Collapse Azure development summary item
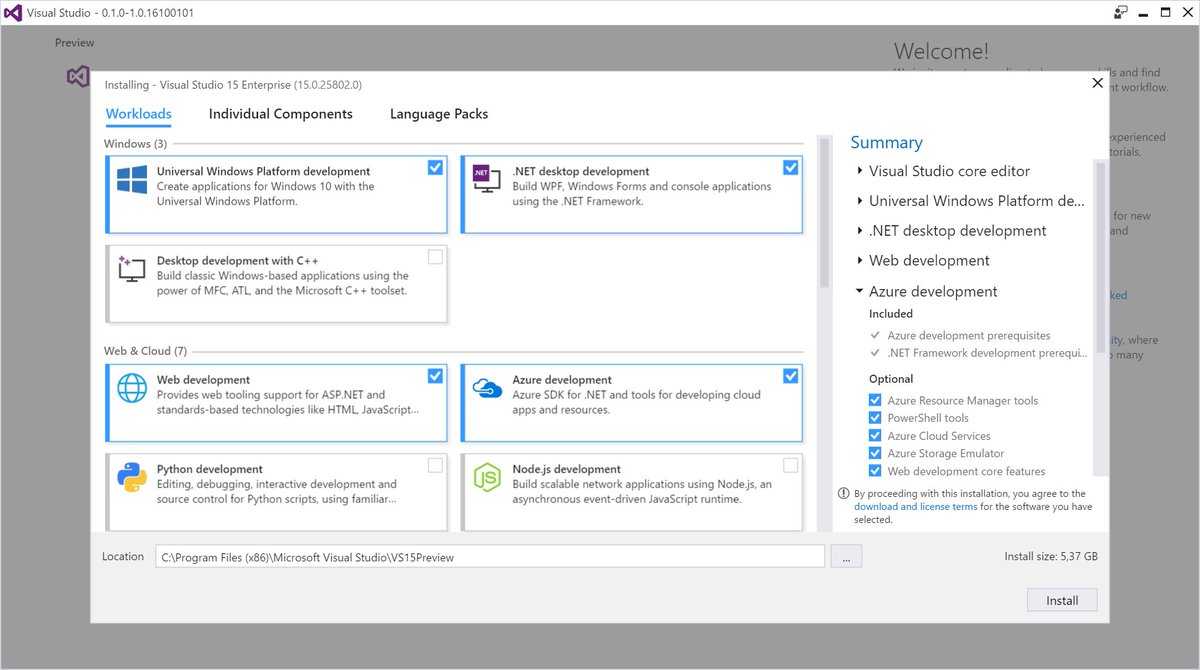 [x=859, y=291]
